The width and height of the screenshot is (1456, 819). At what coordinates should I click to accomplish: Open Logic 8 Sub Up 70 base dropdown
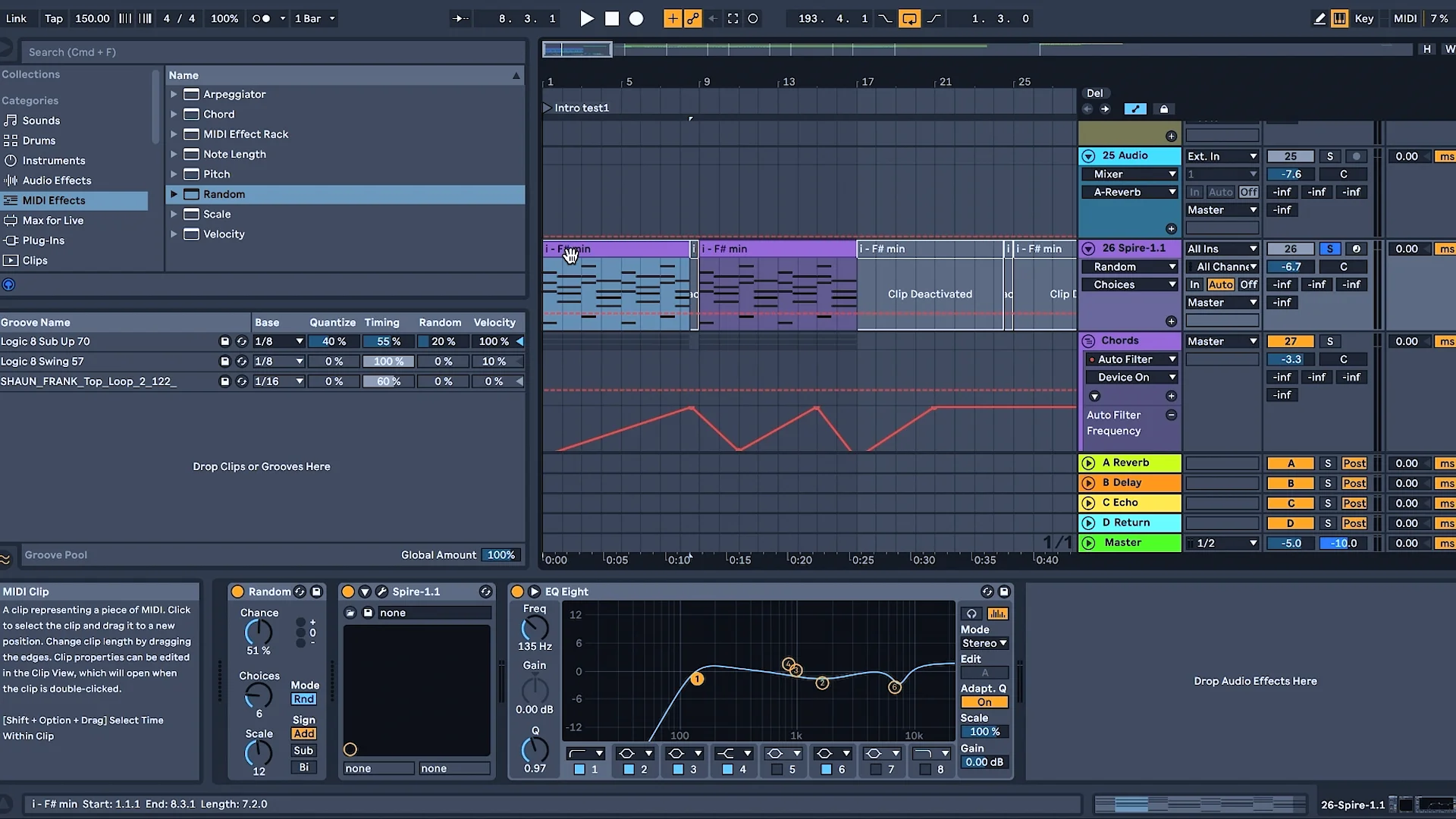point(278,342)
